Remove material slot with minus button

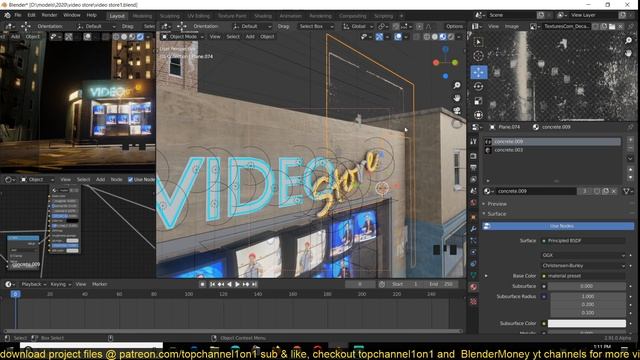[x=630, y=148]
